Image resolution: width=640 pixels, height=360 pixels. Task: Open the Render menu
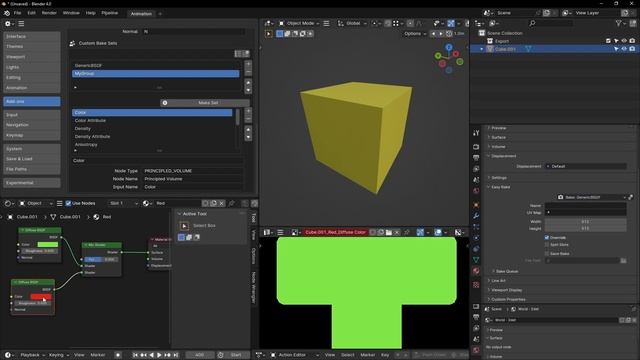point(49,13)
